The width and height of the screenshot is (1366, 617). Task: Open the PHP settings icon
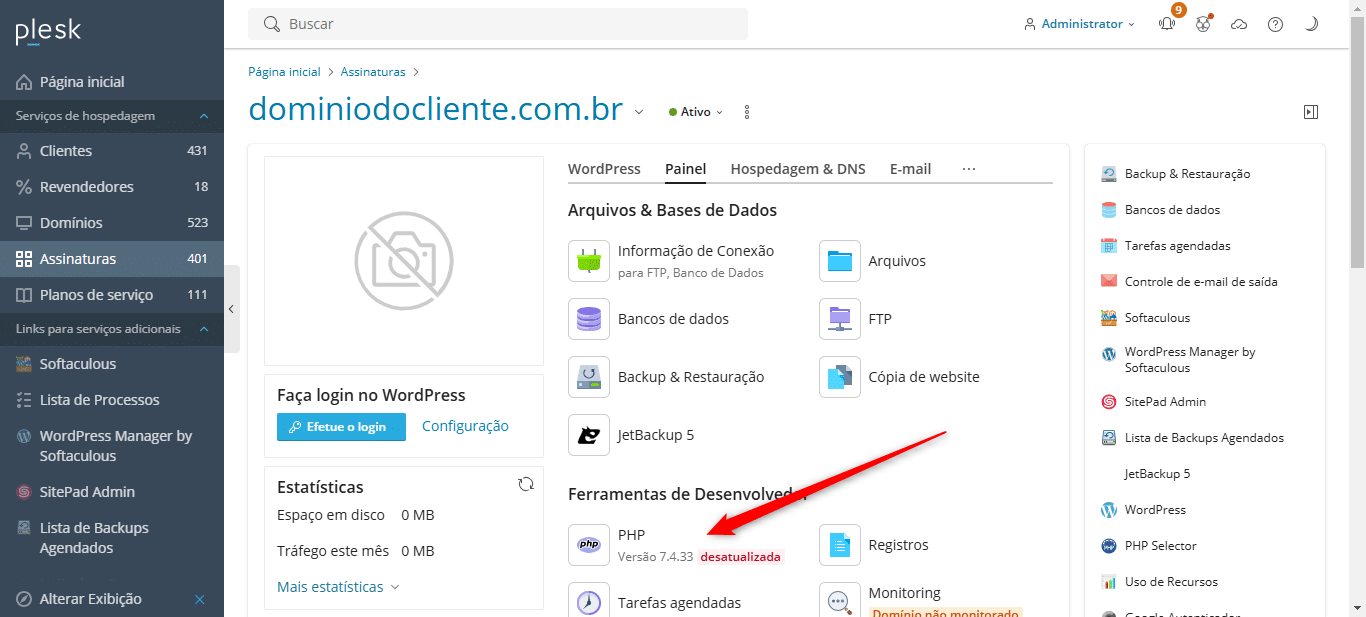(589, 545)
